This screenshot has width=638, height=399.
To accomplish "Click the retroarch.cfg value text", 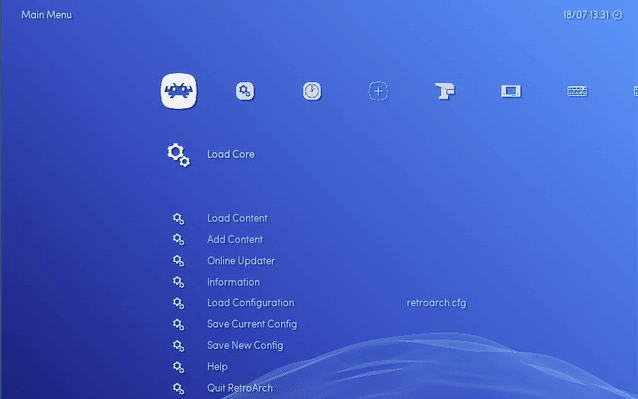I will [x=436, y=303].
